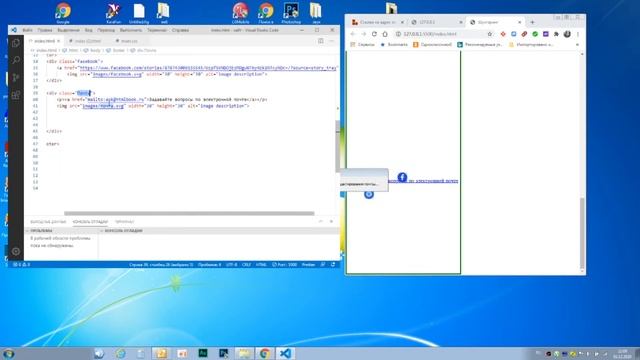Viewport: 640px width, 360px height.
Task: Click the blue mail icon on the web page
Action: pyautogui.click(x=369, y=194)
